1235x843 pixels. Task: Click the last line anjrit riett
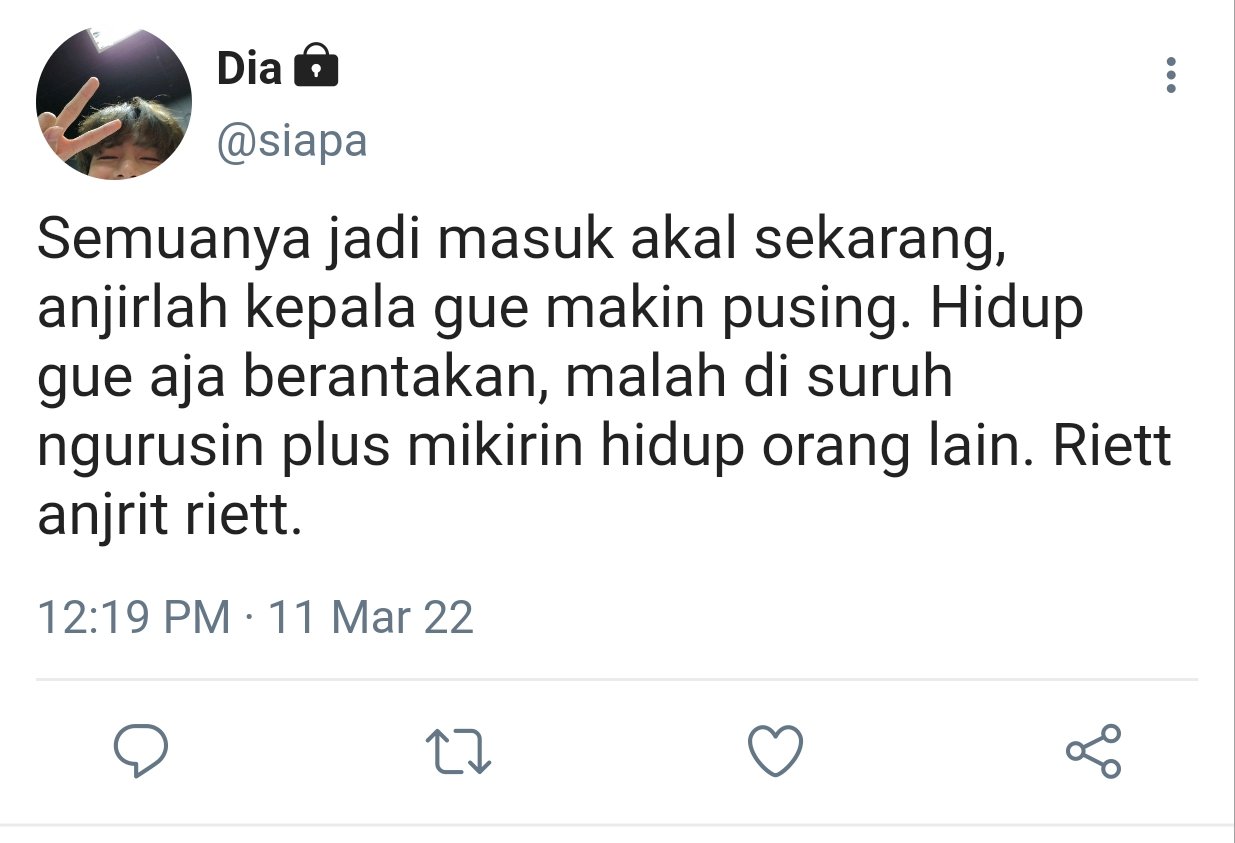tap(169, 518)
